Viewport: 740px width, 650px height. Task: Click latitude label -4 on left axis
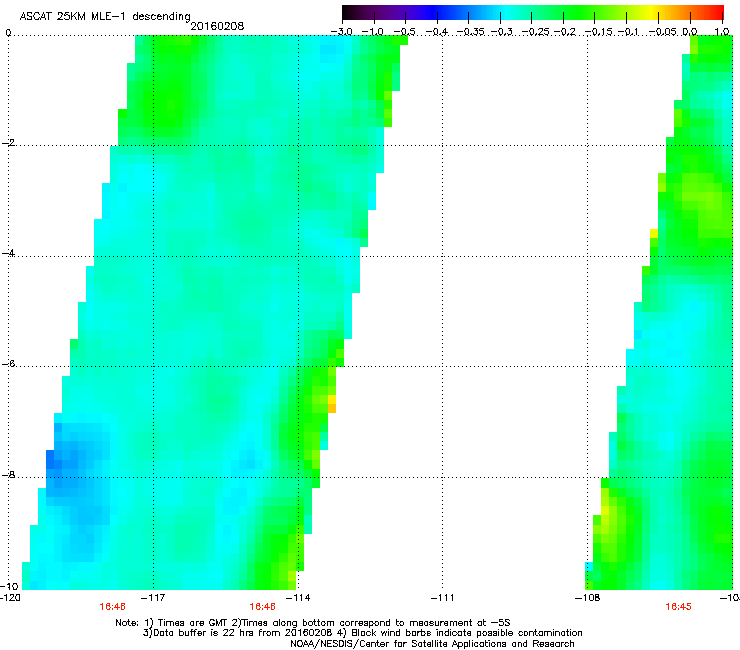[8, 253]
